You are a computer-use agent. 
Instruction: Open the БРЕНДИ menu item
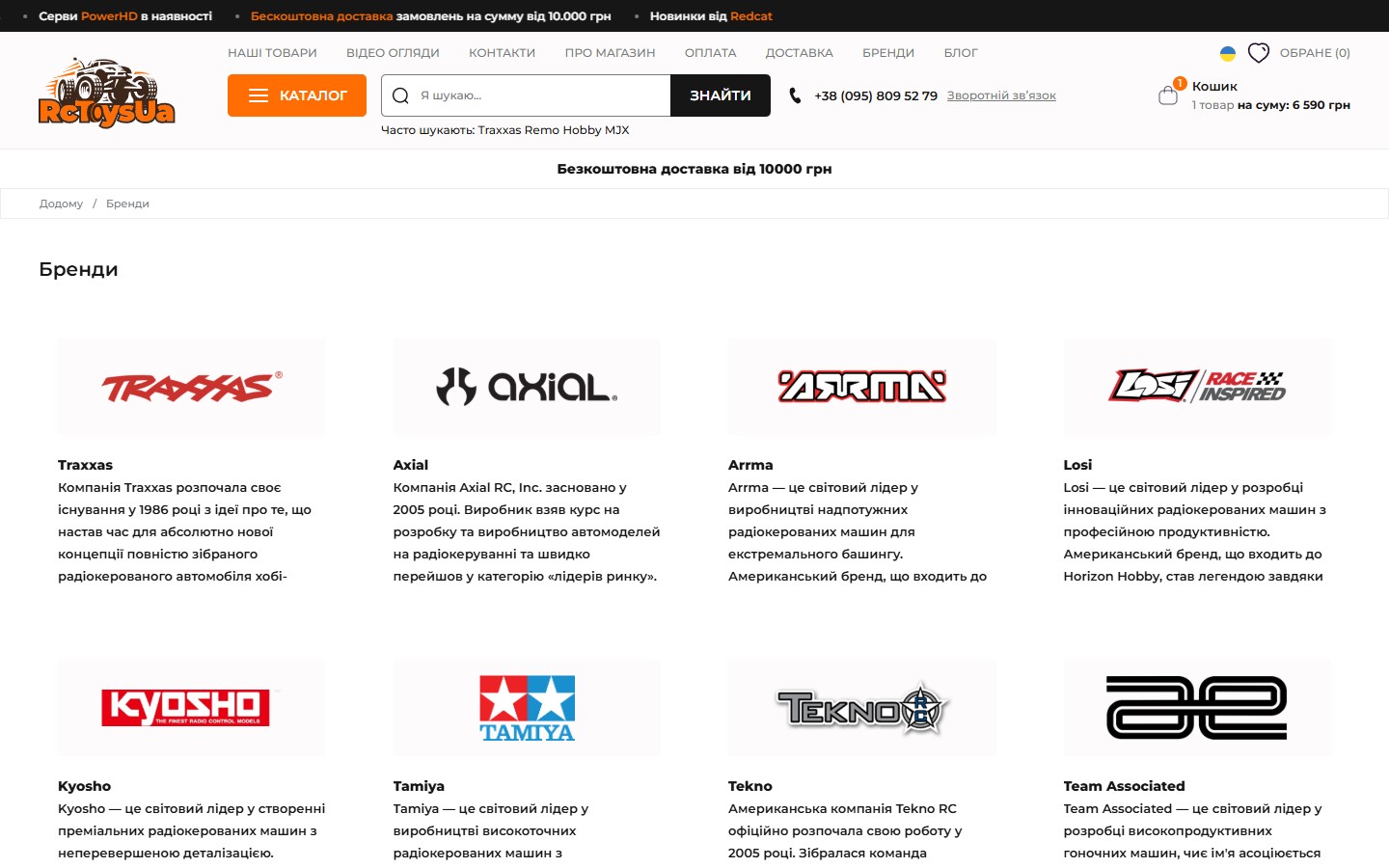pos(888,53)
